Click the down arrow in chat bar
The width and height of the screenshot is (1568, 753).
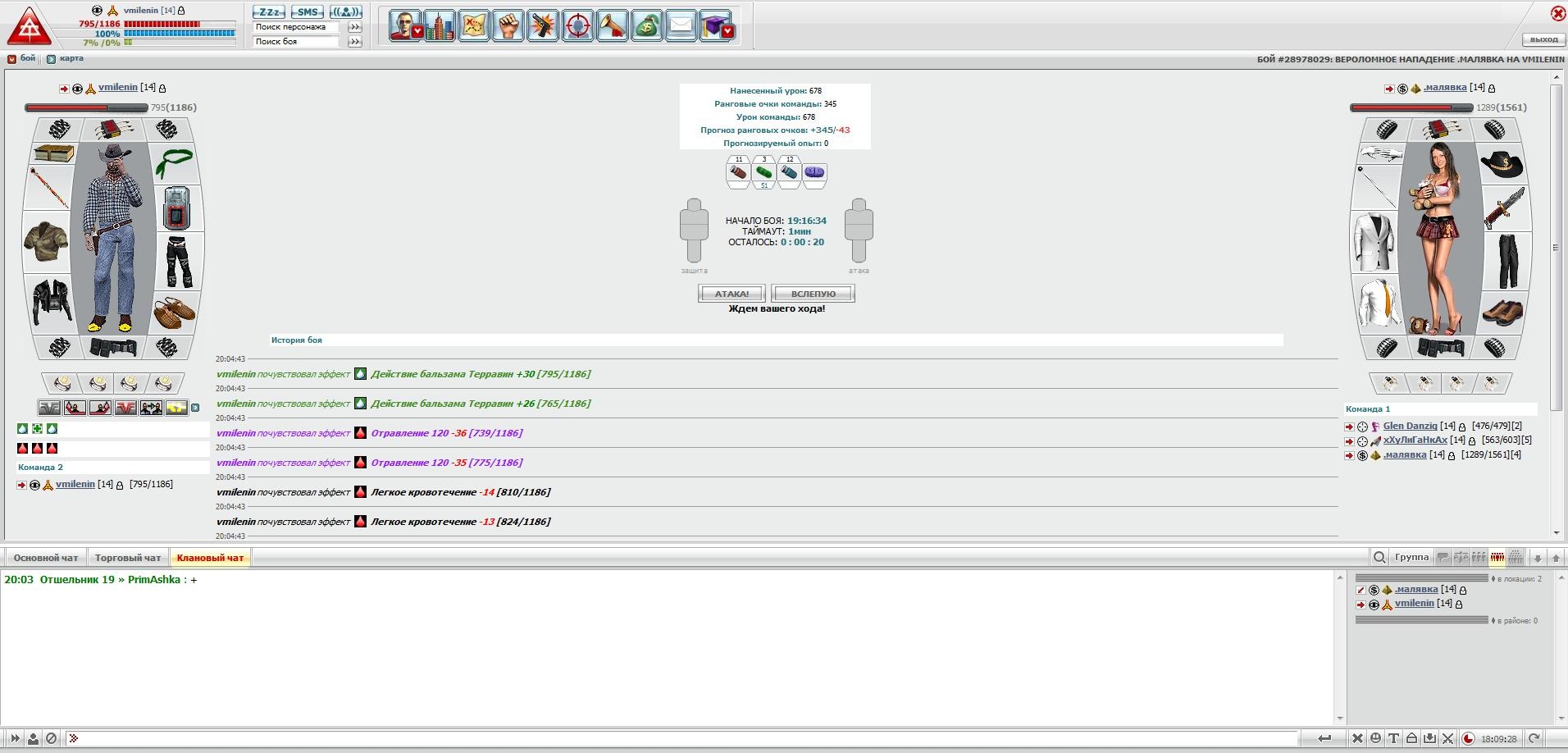click(1538, 558)
